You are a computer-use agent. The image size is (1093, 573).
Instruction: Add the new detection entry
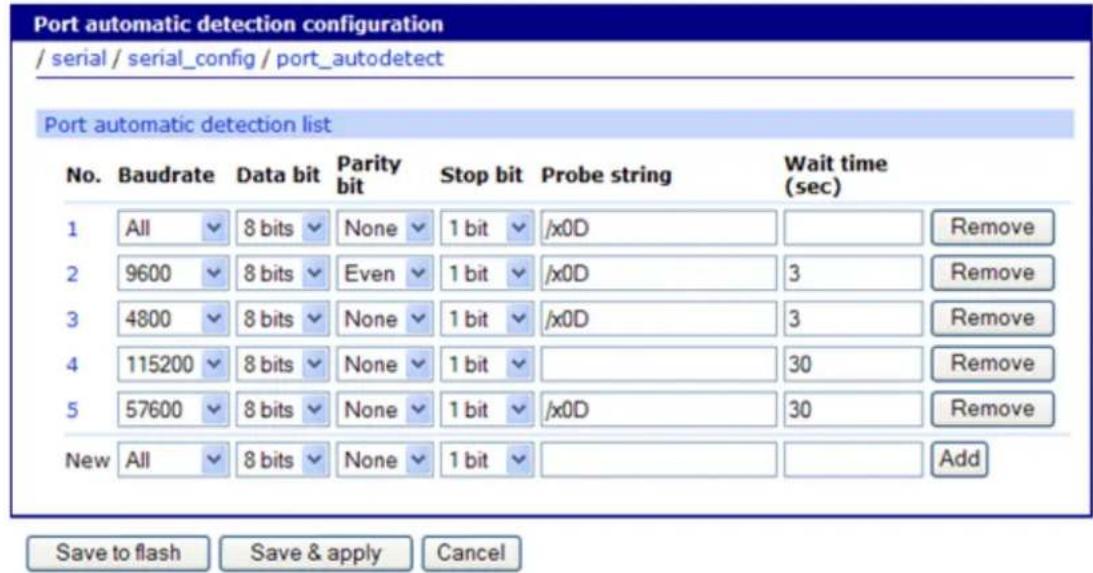tap(959, 459)
